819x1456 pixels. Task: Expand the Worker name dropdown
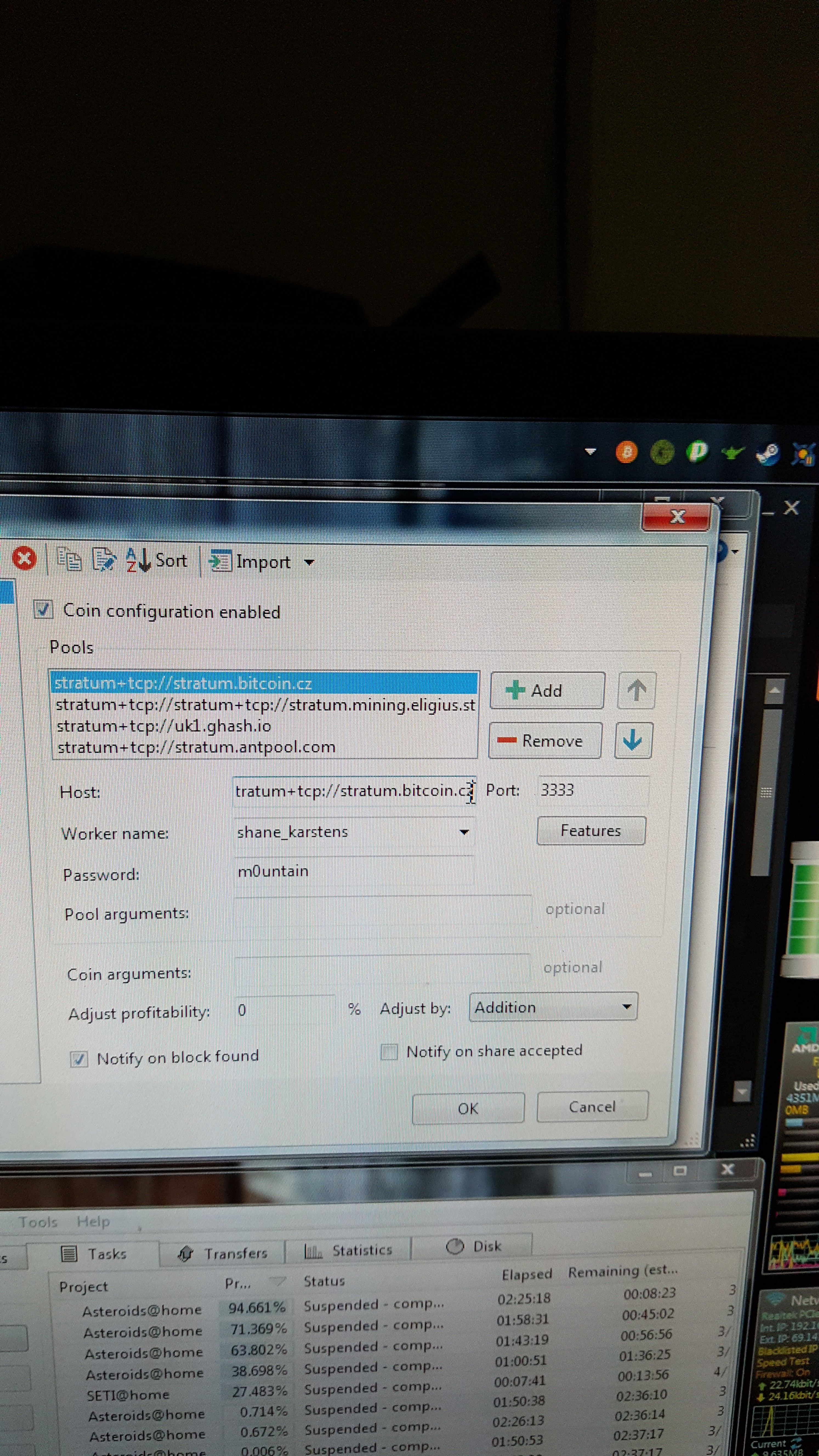pos(464,832)
